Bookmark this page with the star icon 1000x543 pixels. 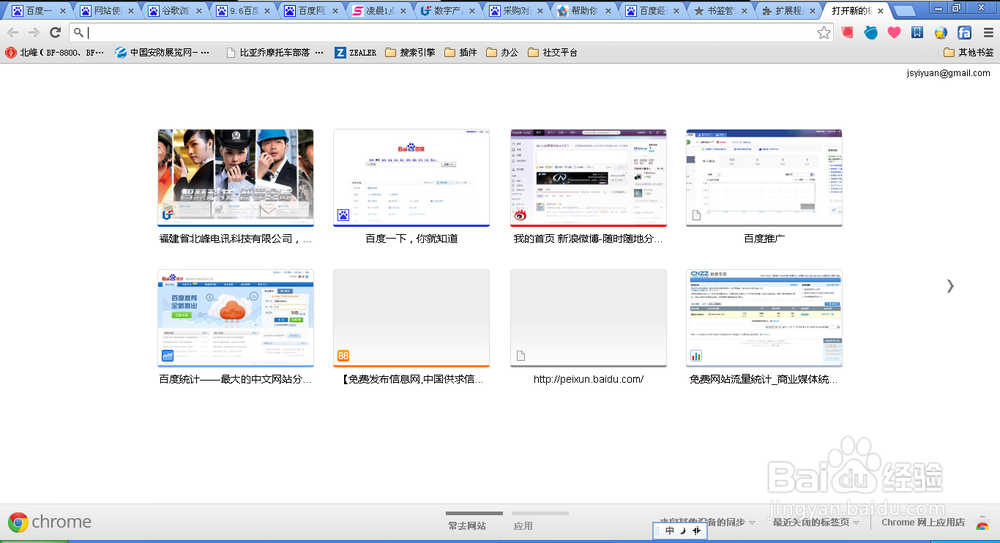824,33
